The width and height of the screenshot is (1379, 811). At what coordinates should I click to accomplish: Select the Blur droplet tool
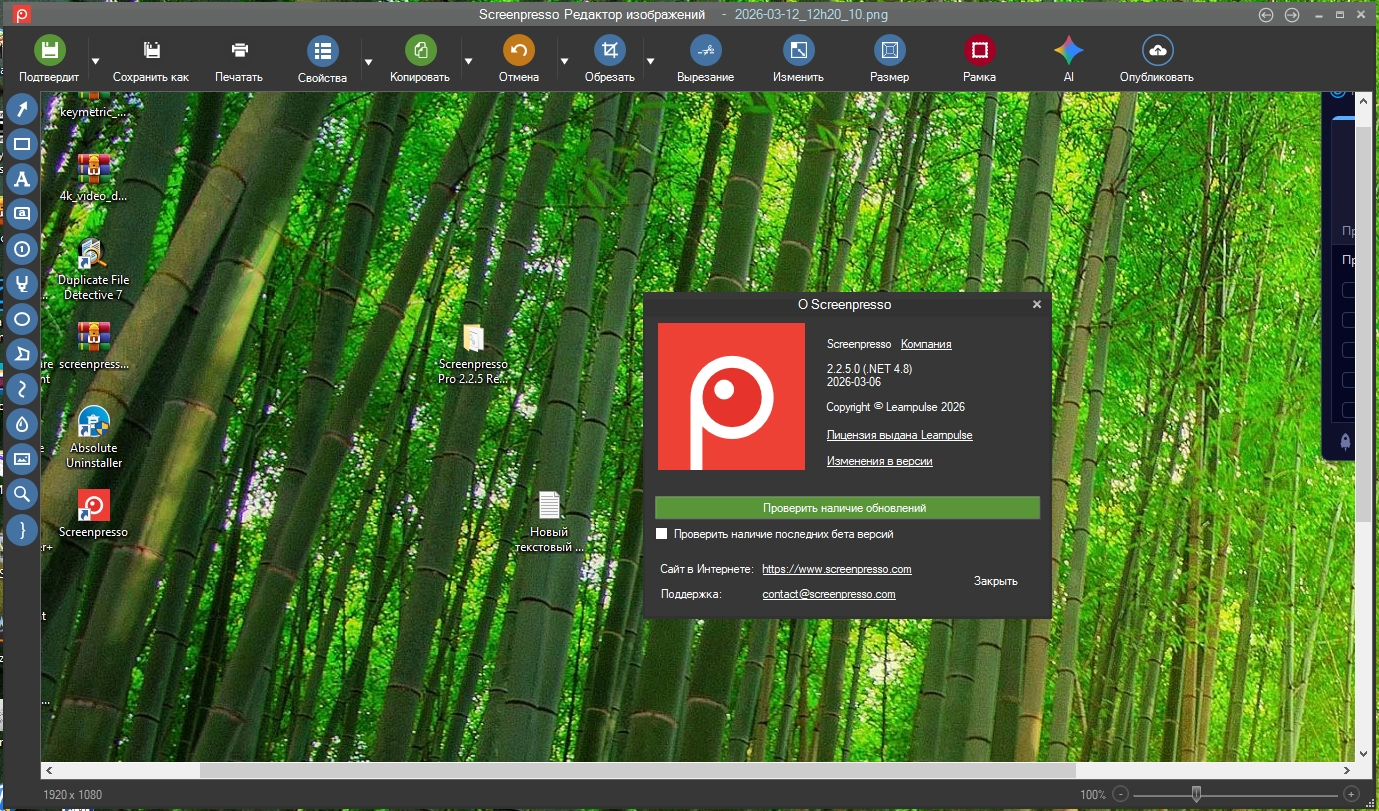(x=22, y=424)
